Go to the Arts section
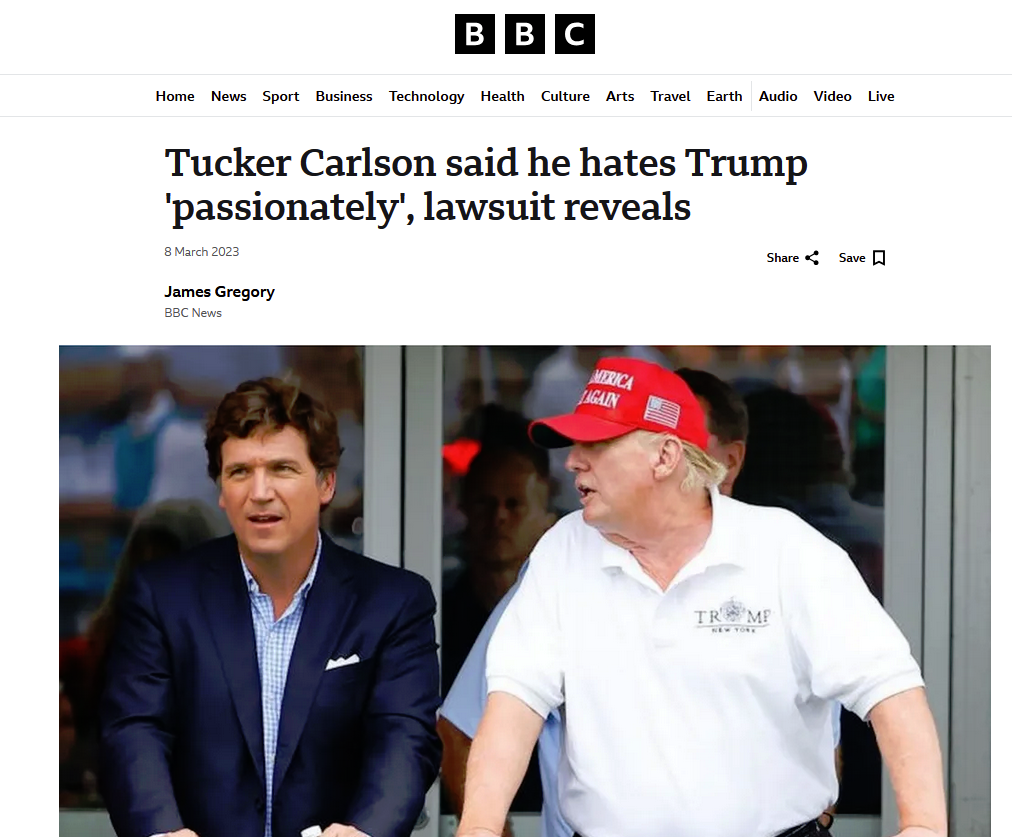Screen dimensions: 1012x837 pos(620,96)
